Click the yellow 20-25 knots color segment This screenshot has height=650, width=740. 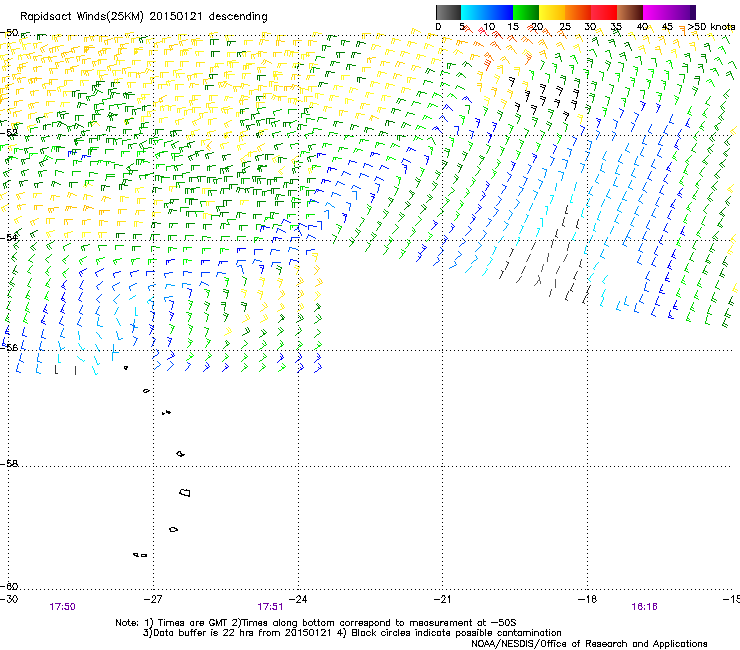(x=552, y=12)
